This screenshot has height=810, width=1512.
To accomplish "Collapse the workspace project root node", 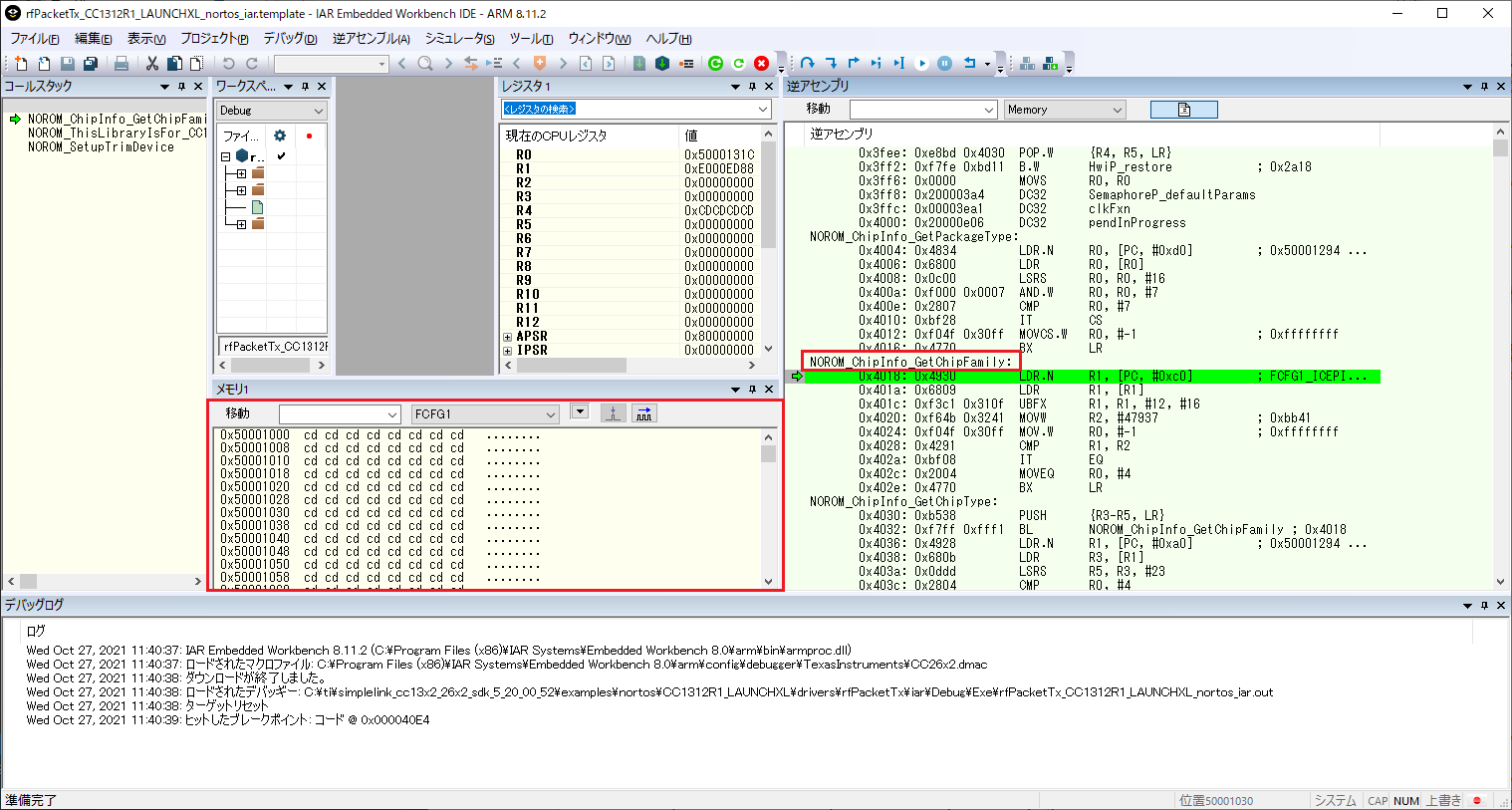I will pos(226,156).
